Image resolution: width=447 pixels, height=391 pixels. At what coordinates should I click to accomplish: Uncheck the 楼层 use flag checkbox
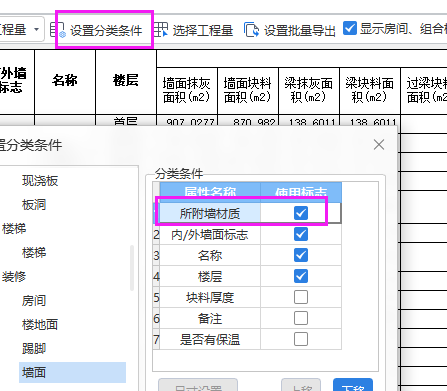[x=301, y=276]
